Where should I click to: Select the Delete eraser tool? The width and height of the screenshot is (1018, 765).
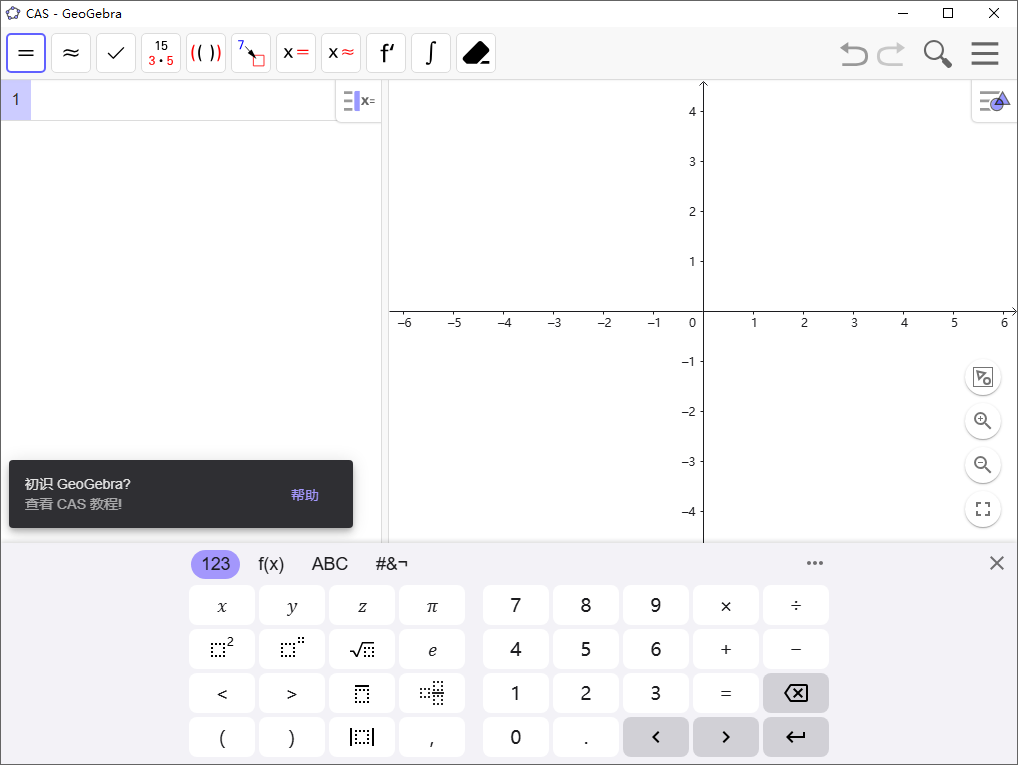[476, 53]
